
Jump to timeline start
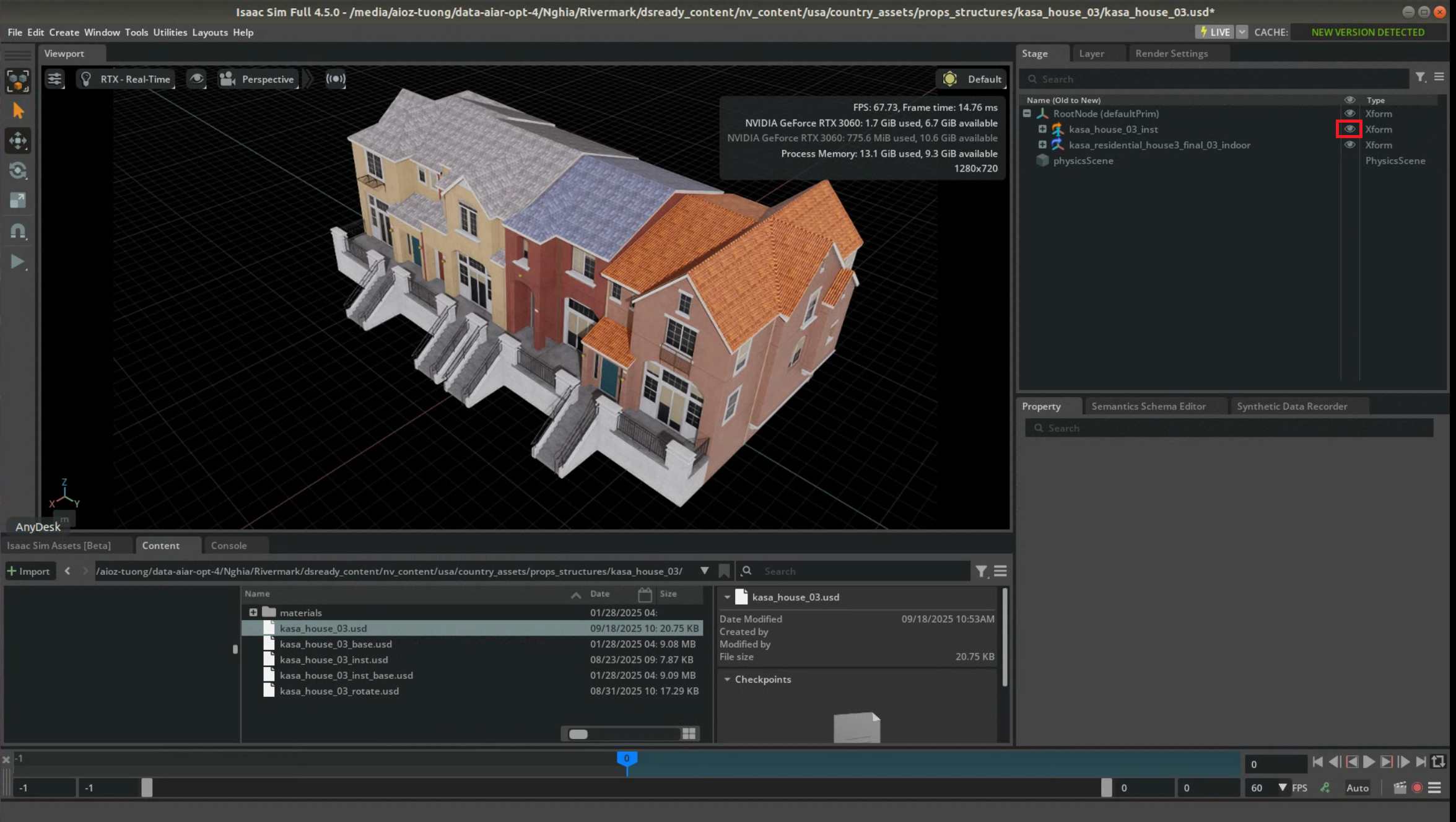click(x=1317, y=763)
